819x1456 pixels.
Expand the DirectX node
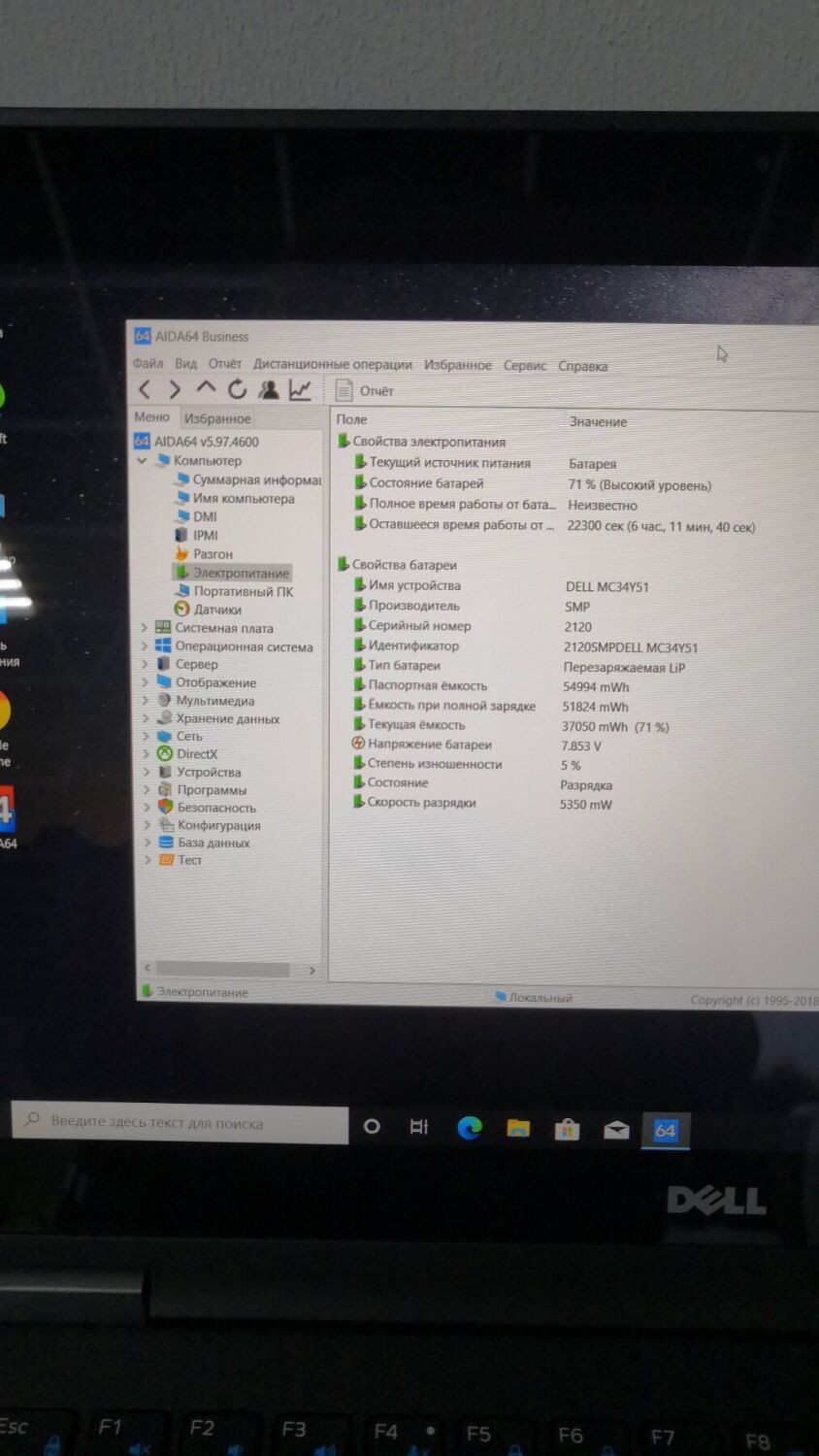147,753
